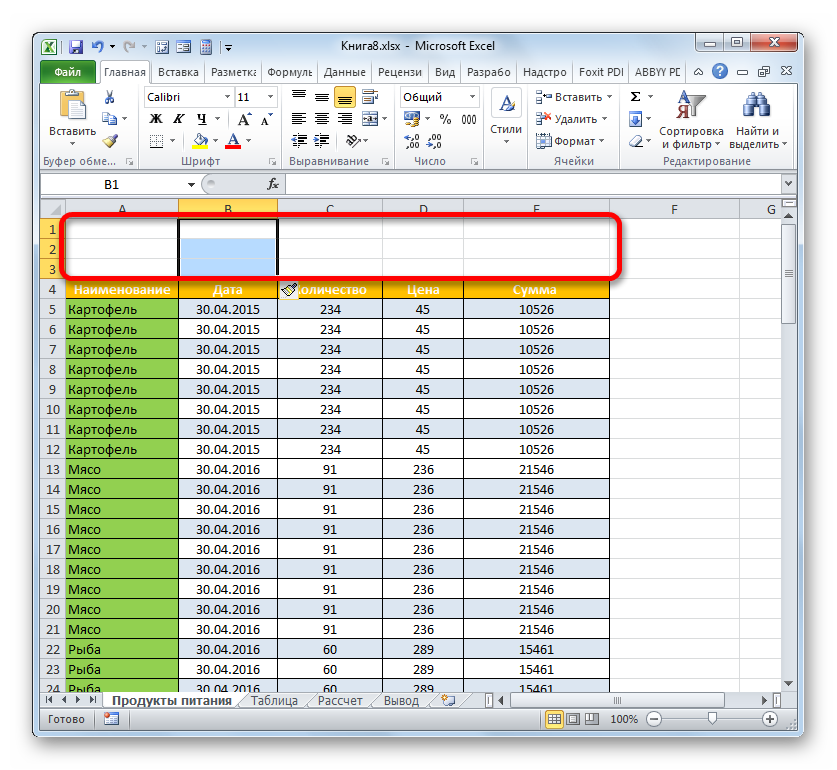Click the Fill down icon

tap(635, 119)
